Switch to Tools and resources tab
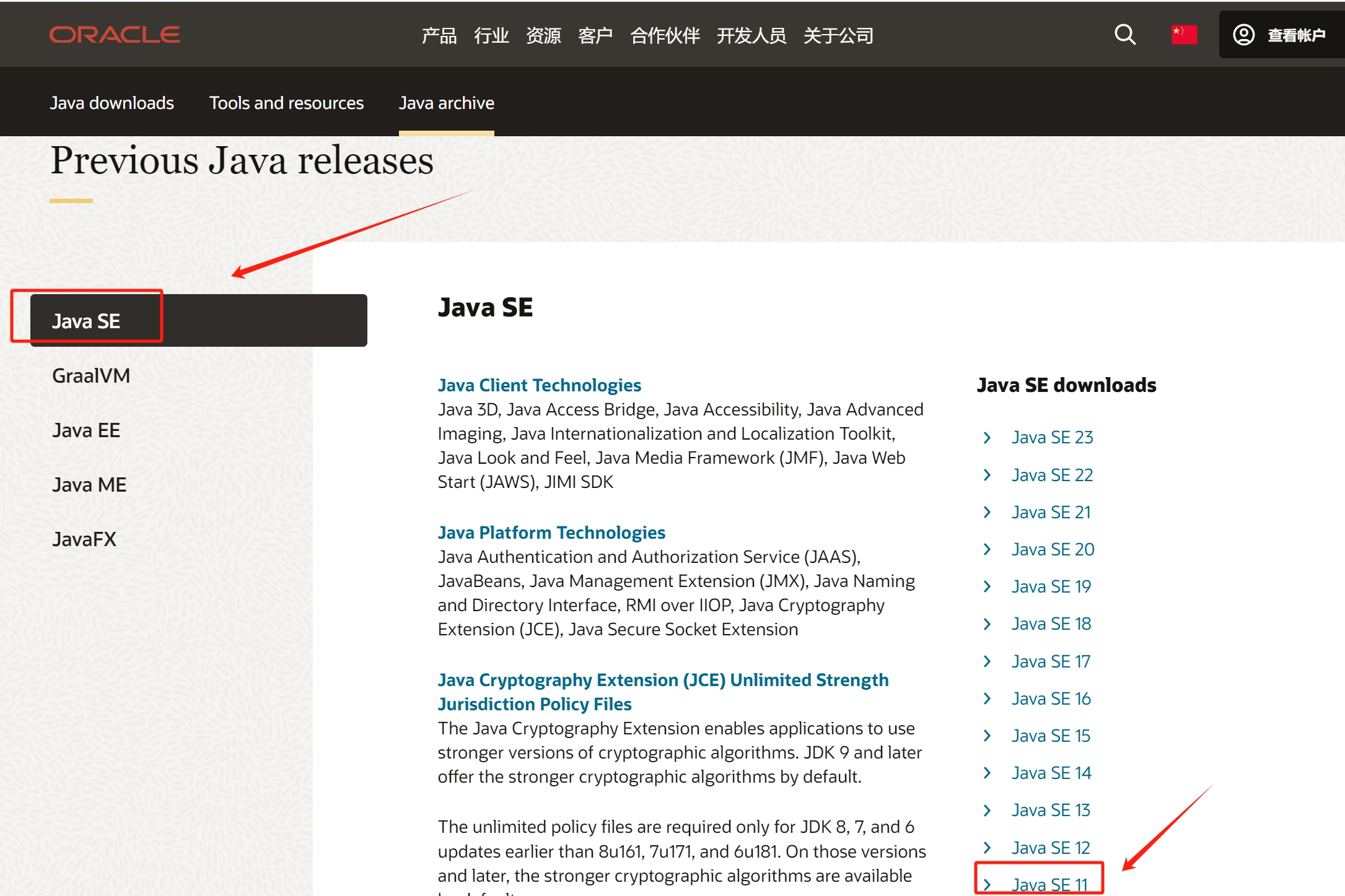Image resolution: width=1345 pixels, height=896 pixels. pyautogui.click(x=286, y=103)
